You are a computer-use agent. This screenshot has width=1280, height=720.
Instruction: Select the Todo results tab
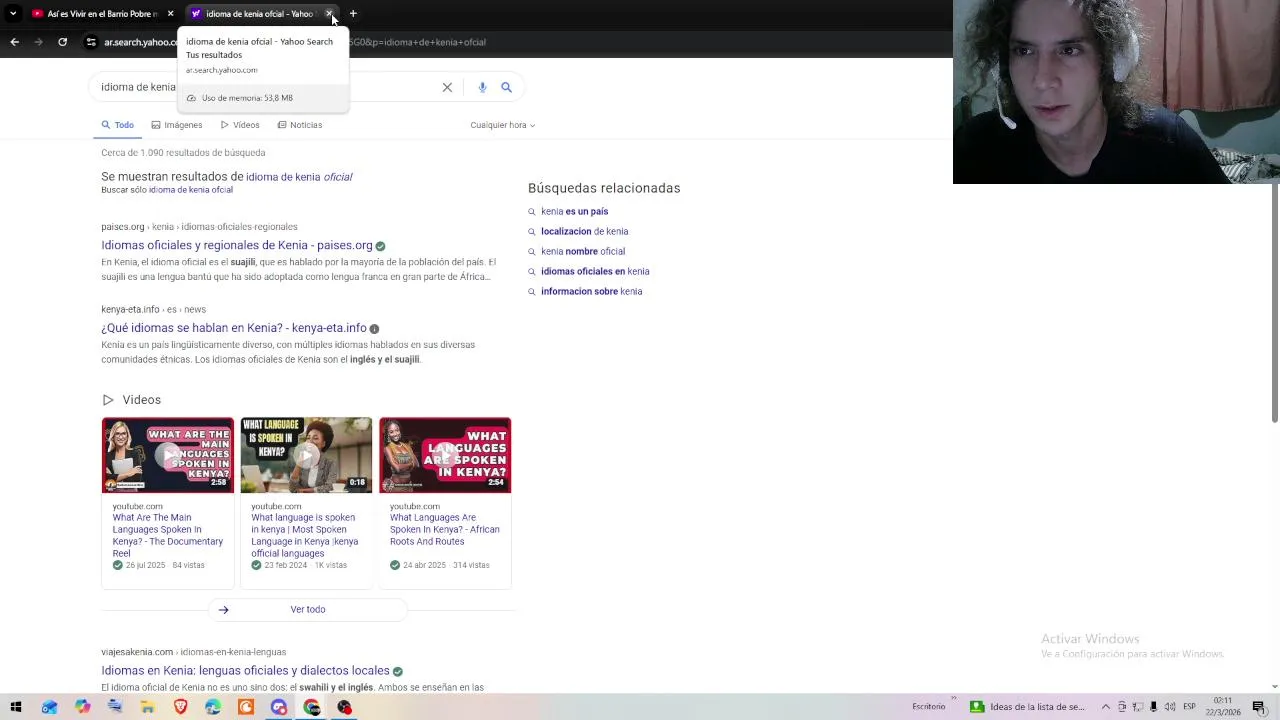tap(117, 125)
